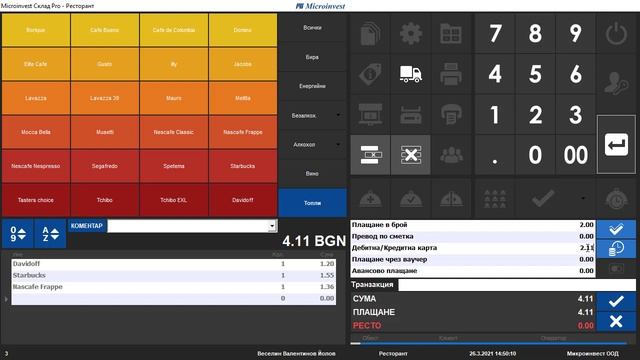This screenshot has height=360, width=640.
Task: Tap keypad digit 5
Action: click(535, 74)
